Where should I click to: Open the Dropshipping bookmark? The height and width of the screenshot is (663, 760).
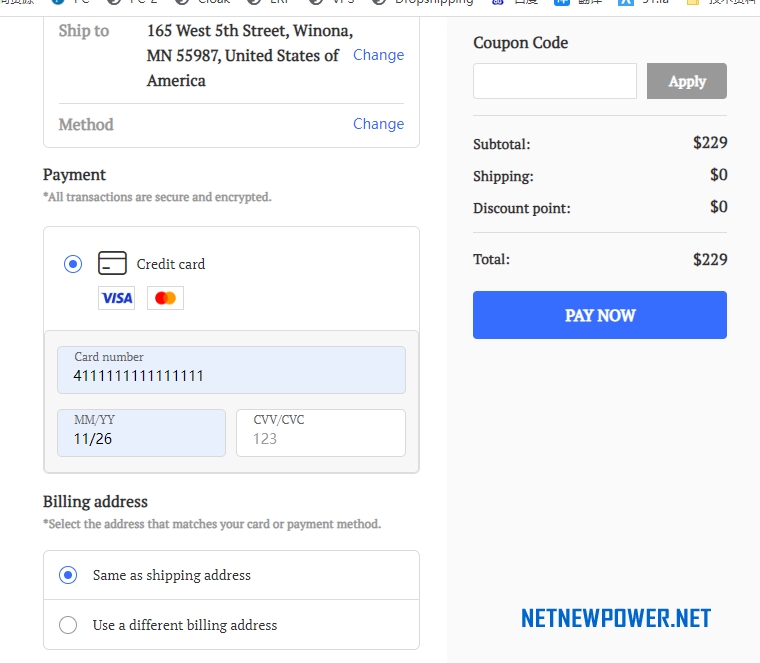point(423,2)
